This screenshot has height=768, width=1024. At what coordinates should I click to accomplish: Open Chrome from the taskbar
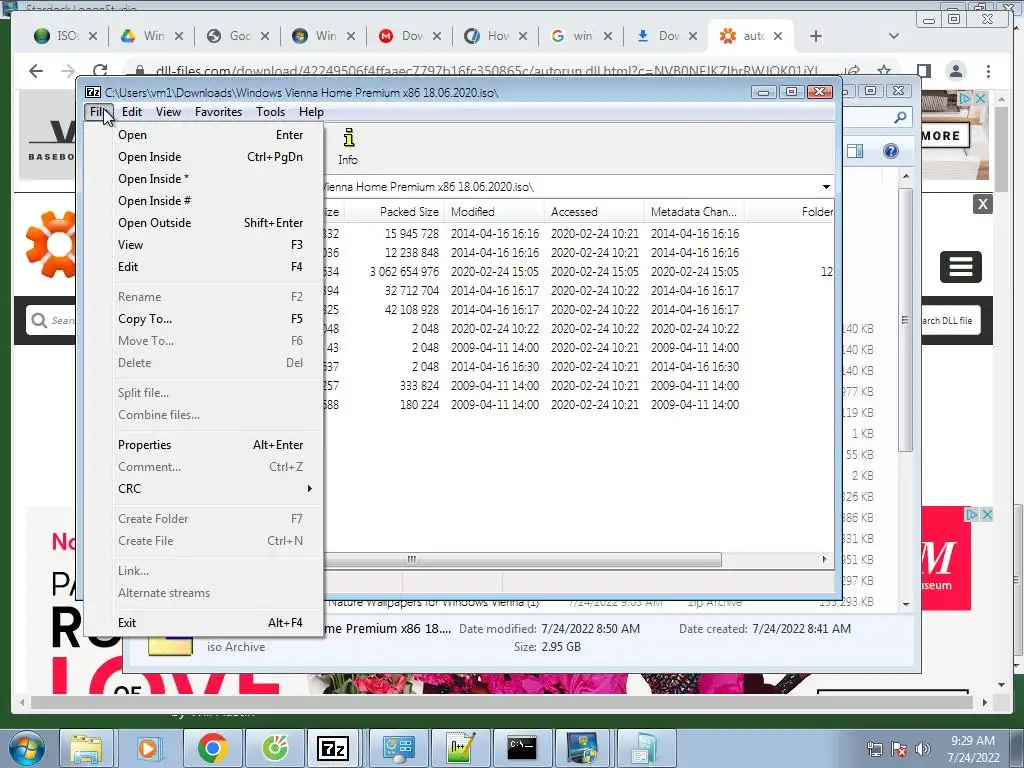212,748
